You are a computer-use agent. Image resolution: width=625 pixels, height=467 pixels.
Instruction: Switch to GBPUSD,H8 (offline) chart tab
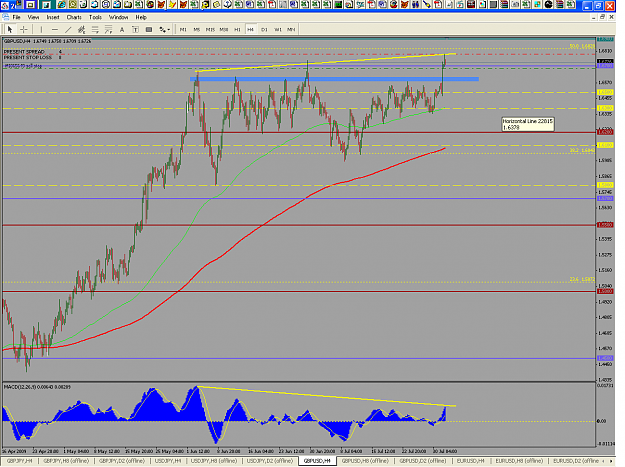coord(365,461)
